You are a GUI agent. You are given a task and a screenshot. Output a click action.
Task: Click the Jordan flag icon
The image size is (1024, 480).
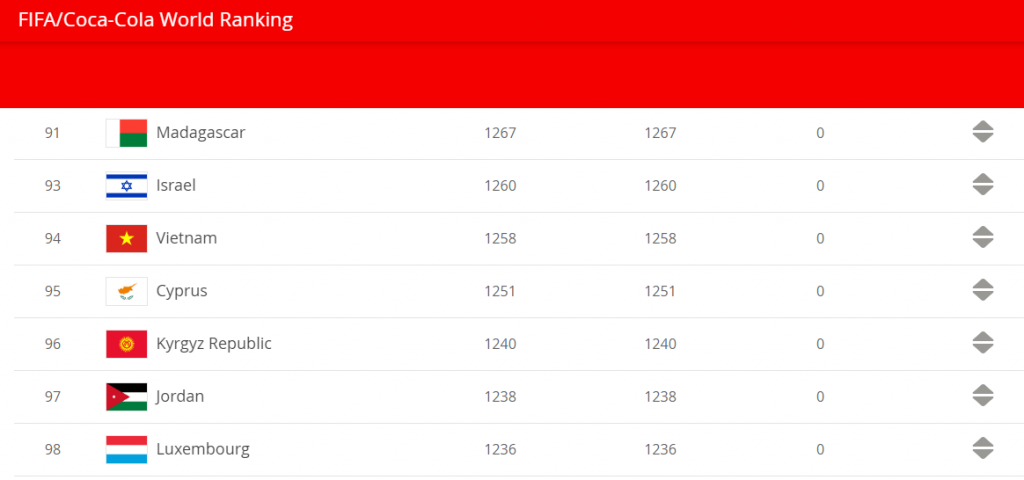[x=126, y=397]
